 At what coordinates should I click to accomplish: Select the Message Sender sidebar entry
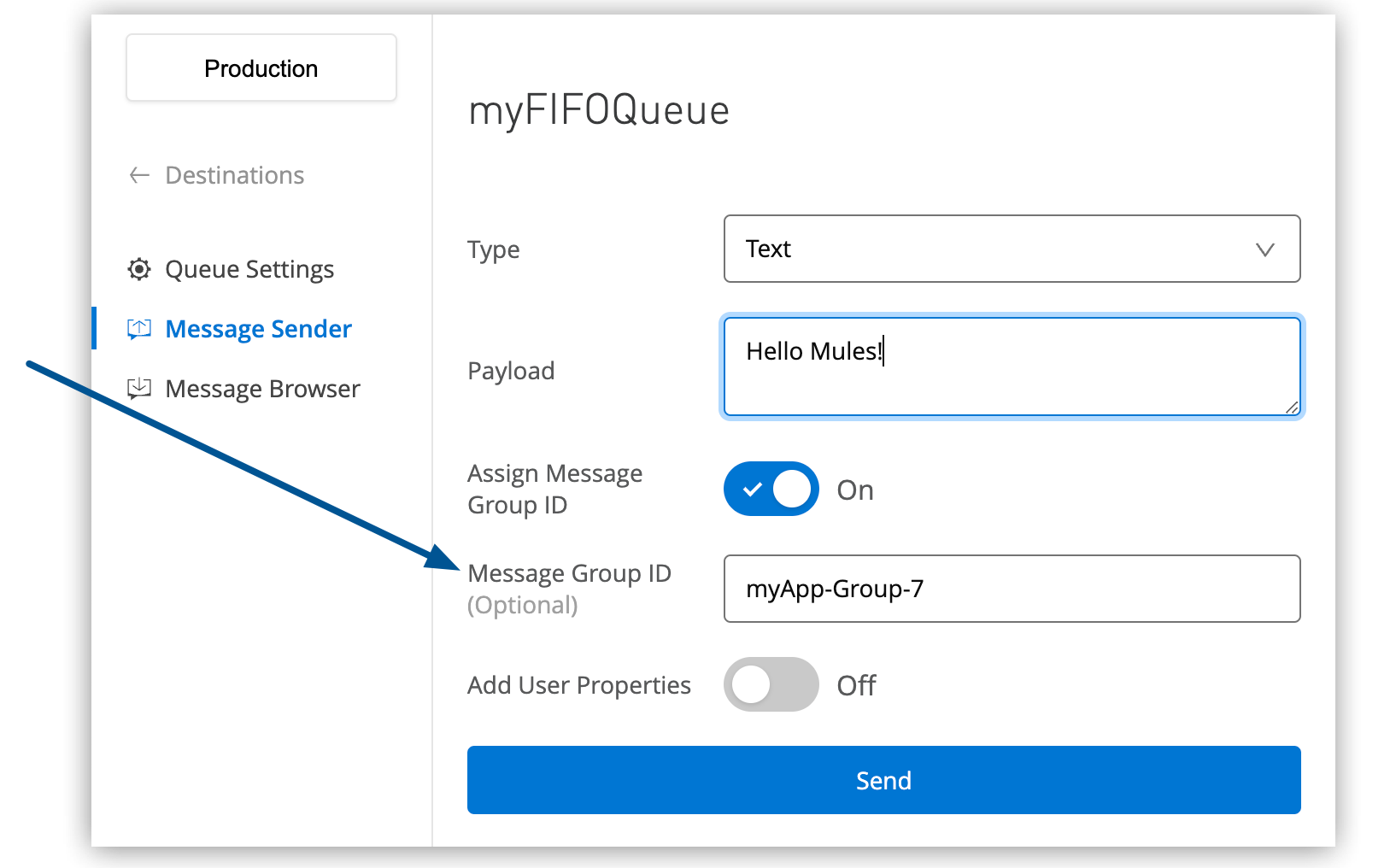pos(258,328)
